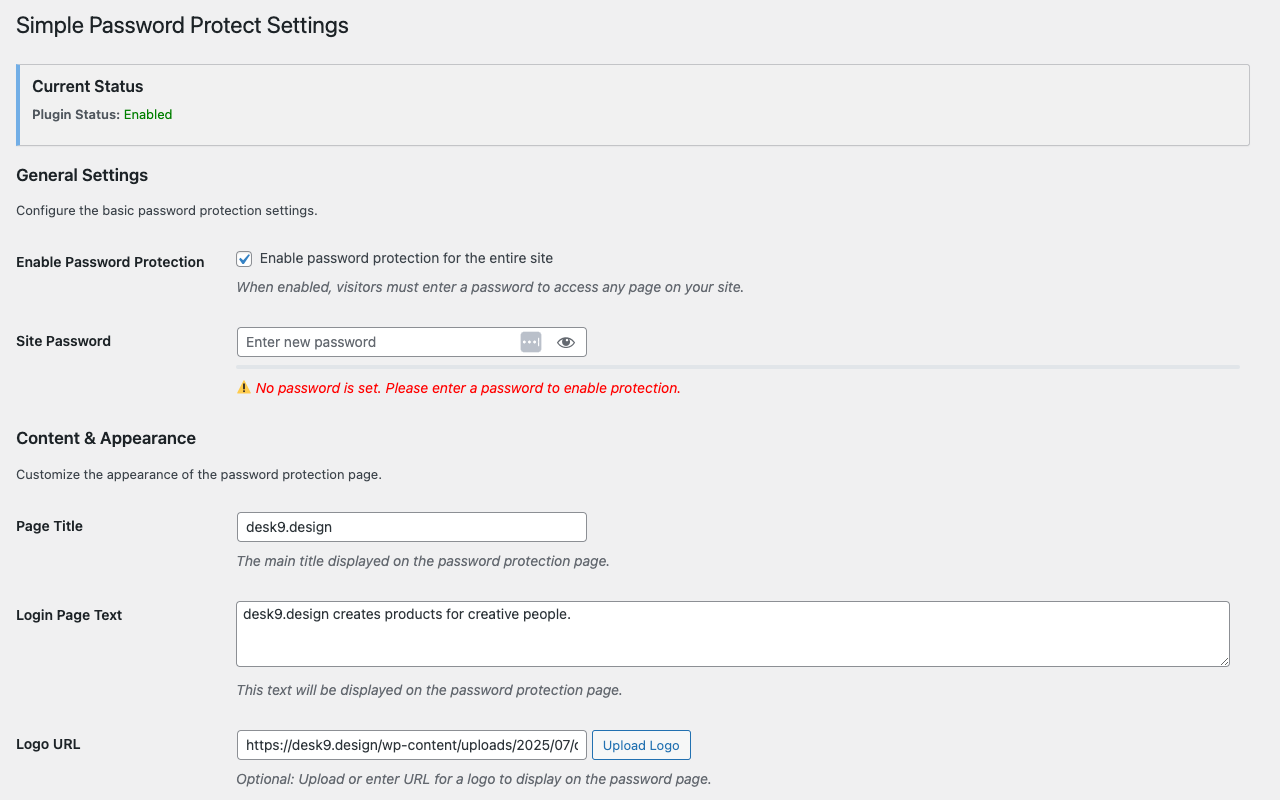Select the Logo URL text field

tap(411, 745)
